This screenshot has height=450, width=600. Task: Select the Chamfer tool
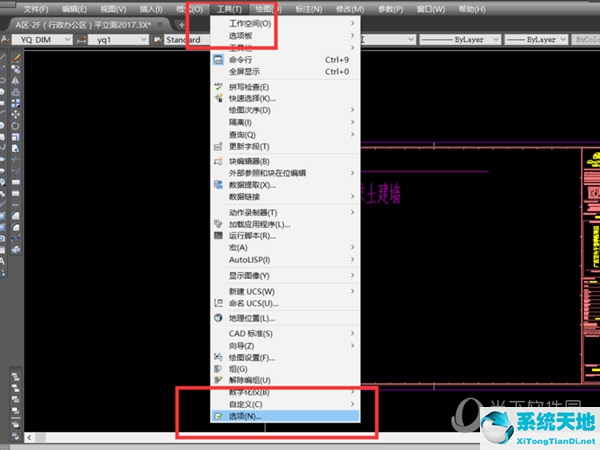(16, 216)
